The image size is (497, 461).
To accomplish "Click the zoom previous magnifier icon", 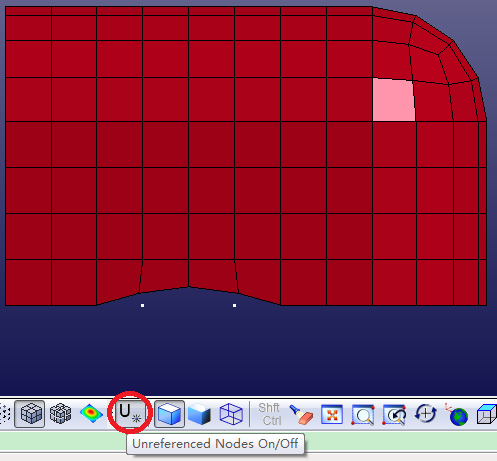I will pyautogui.click(x=395, y=415).
